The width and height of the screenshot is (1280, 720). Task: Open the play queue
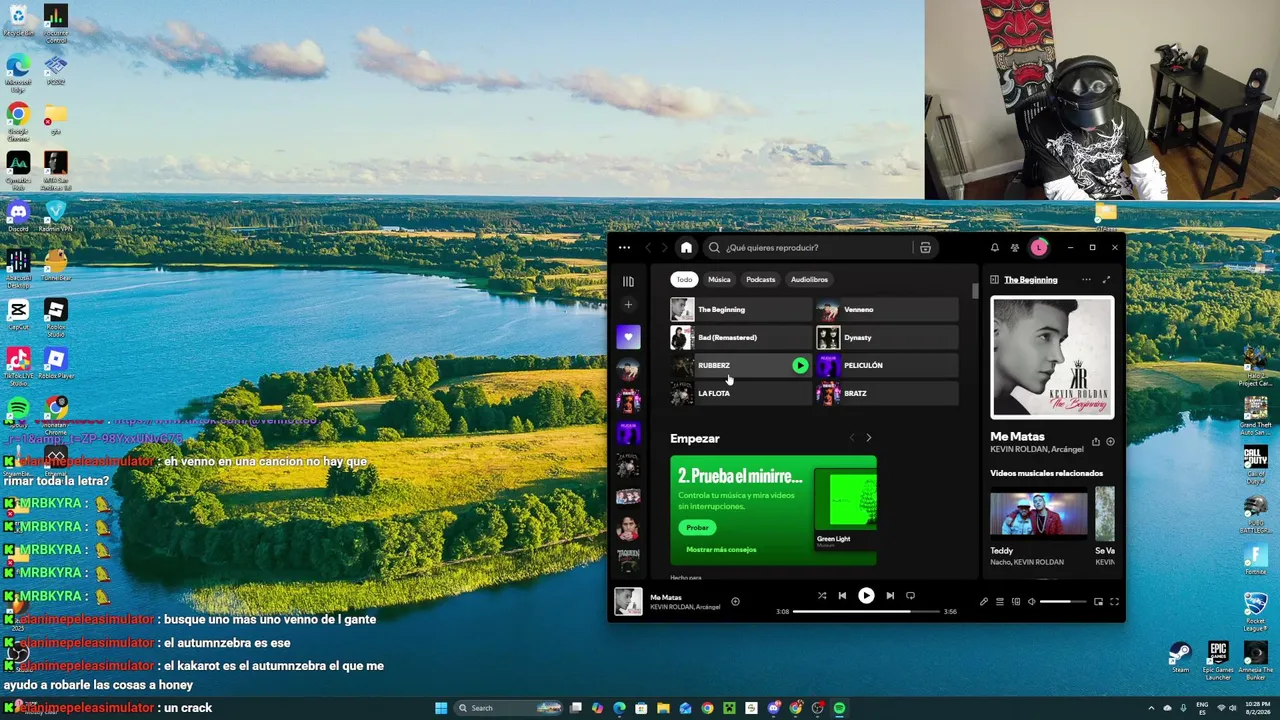[1000, 602]
